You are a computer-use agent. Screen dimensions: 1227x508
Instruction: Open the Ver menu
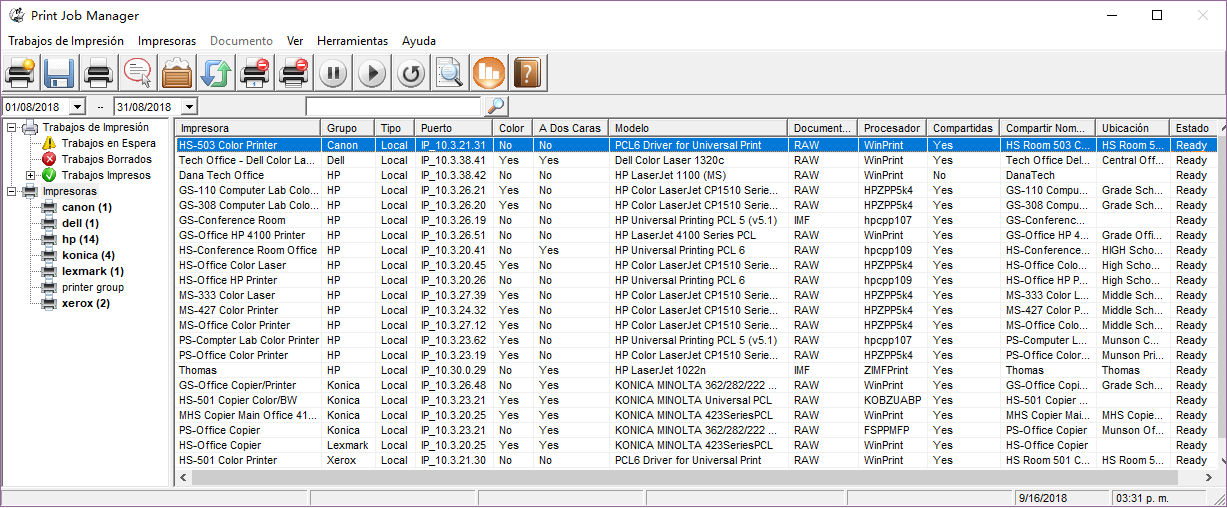pyautogui.click(x=295, y=41)
